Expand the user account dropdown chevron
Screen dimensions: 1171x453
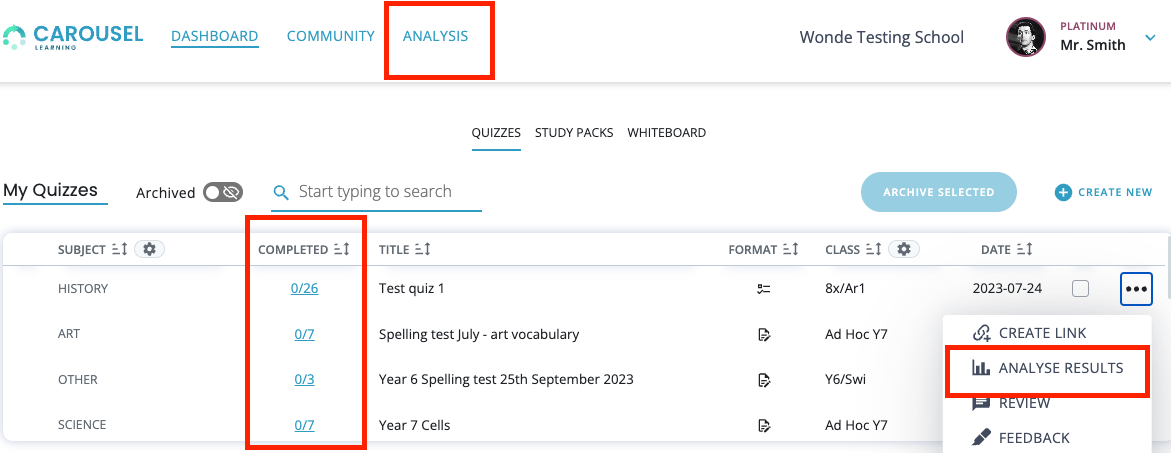1149,37
